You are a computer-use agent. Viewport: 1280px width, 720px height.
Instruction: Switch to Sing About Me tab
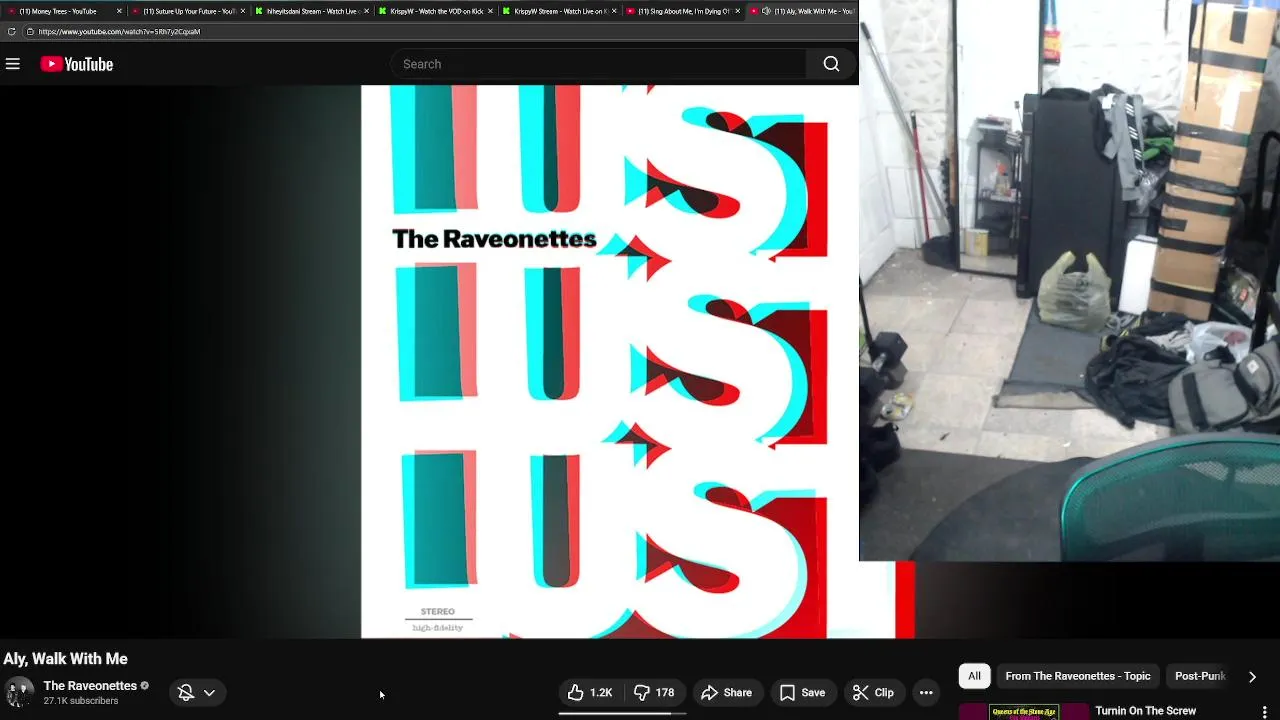tap(683, 11)
